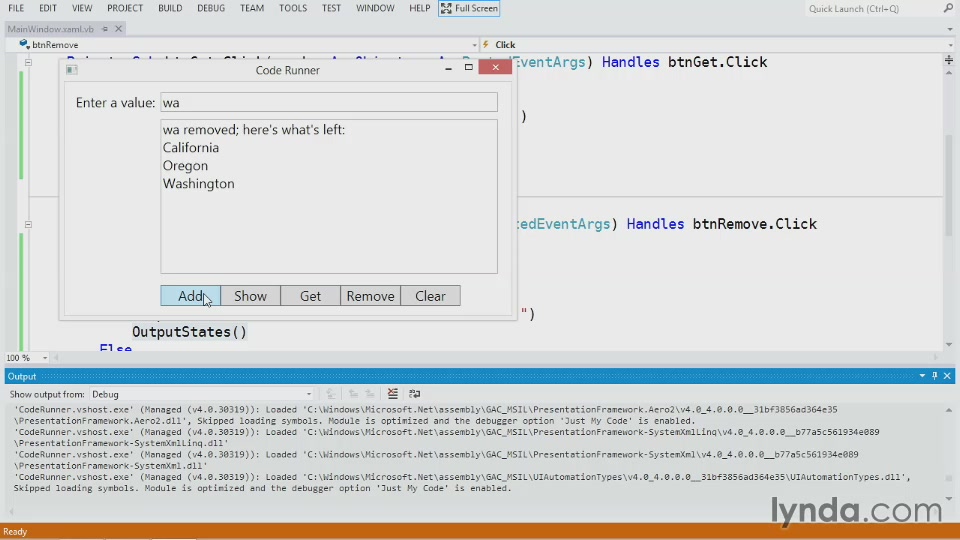960x540 pixels.
Task: Click the 'Ready' status bar text
Action: pos(15,531)
